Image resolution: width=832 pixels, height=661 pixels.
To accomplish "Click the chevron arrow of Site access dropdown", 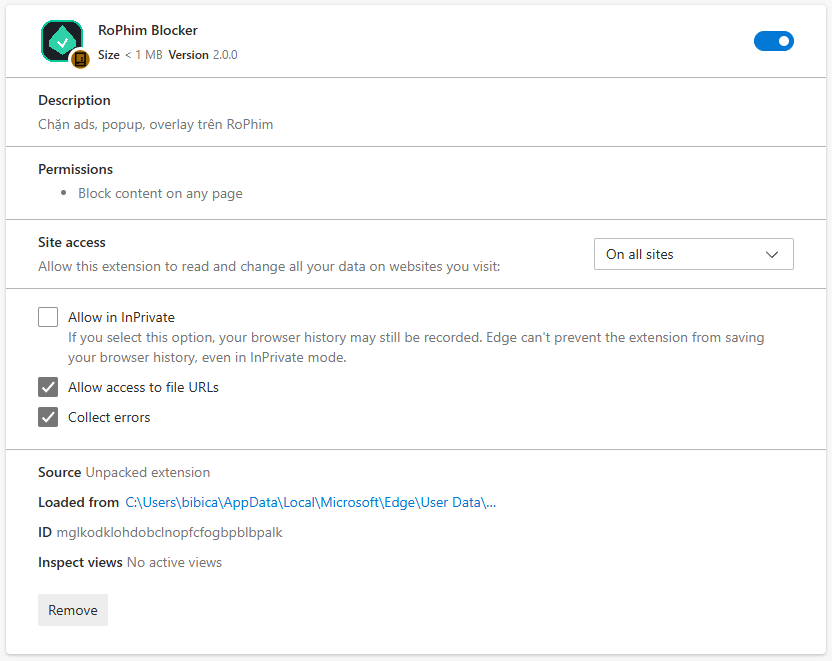I will (x=772, y=254).
